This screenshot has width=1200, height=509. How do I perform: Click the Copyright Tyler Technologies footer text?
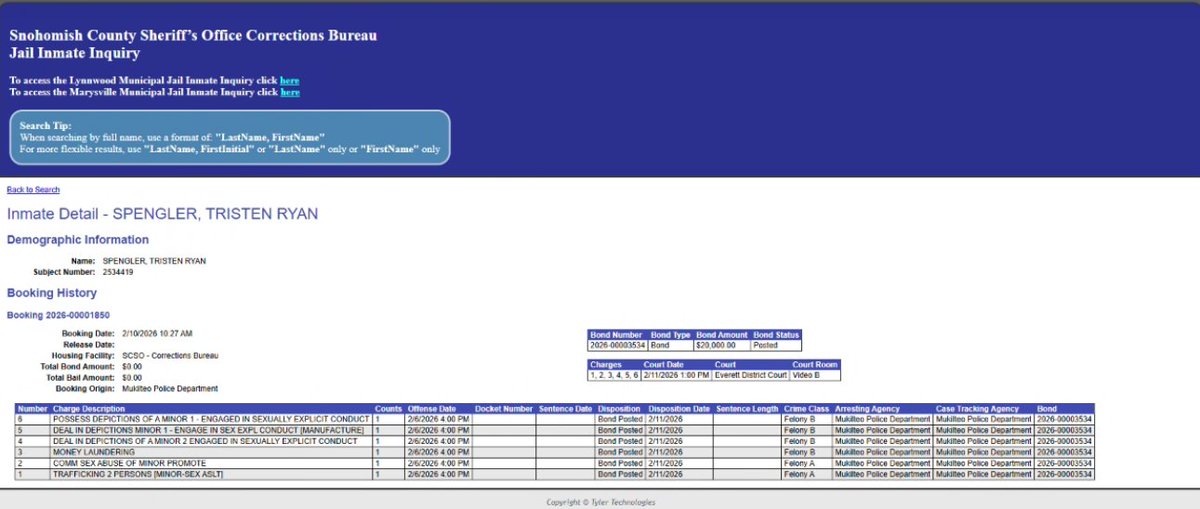(x=601, y=502)
